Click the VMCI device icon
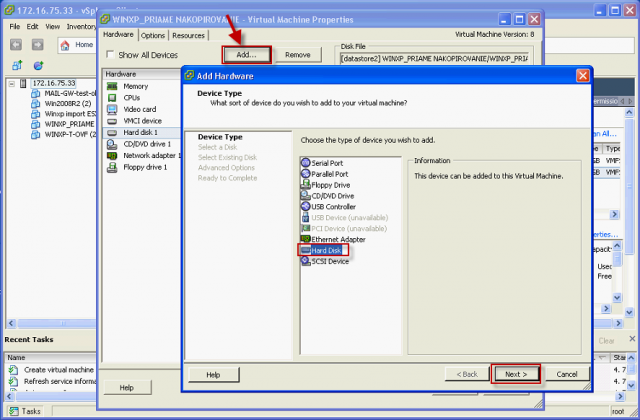Screen dimensions: 640x420 click(112, 121)
